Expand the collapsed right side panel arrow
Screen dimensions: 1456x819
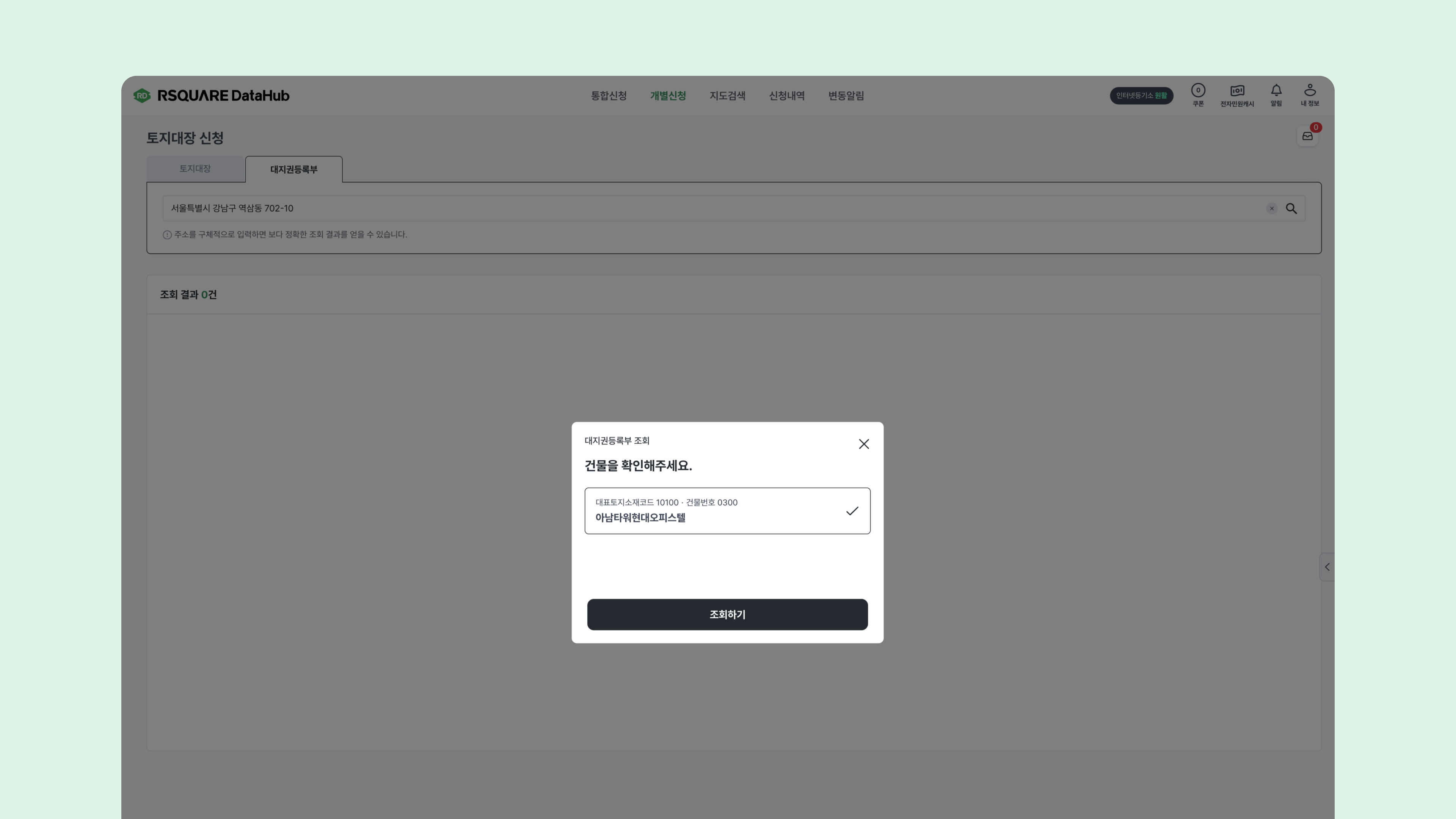(x=1327, y=567)
